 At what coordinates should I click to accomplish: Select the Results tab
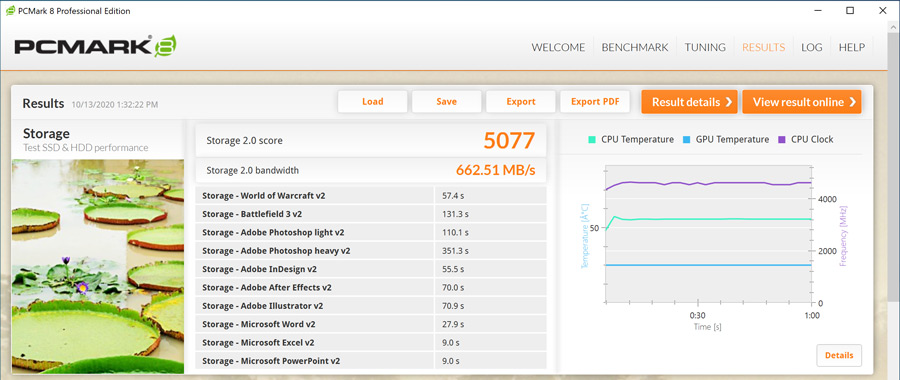(763, 48)
